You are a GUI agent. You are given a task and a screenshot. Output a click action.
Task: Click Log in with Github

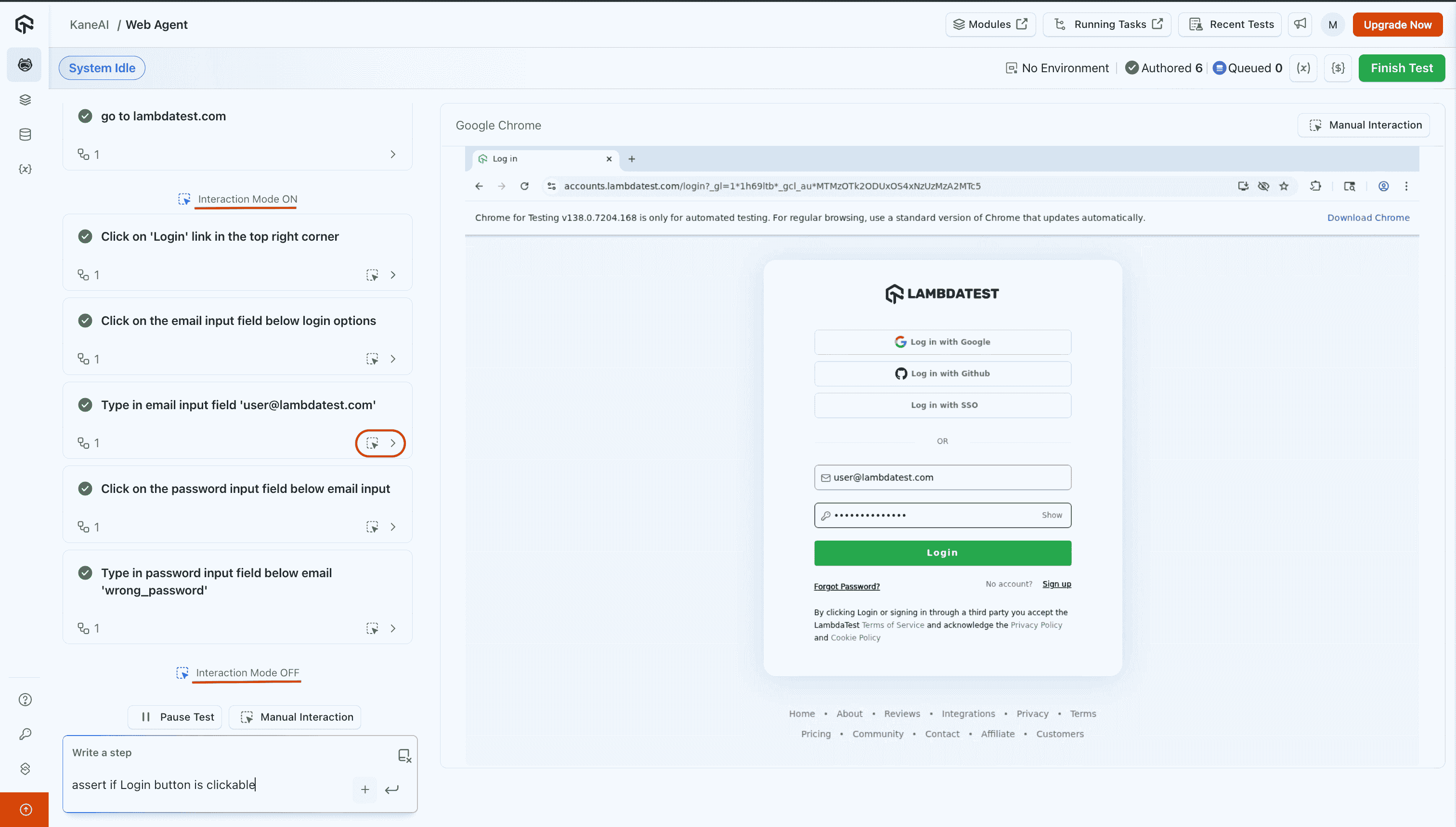[x=942, y=374]
